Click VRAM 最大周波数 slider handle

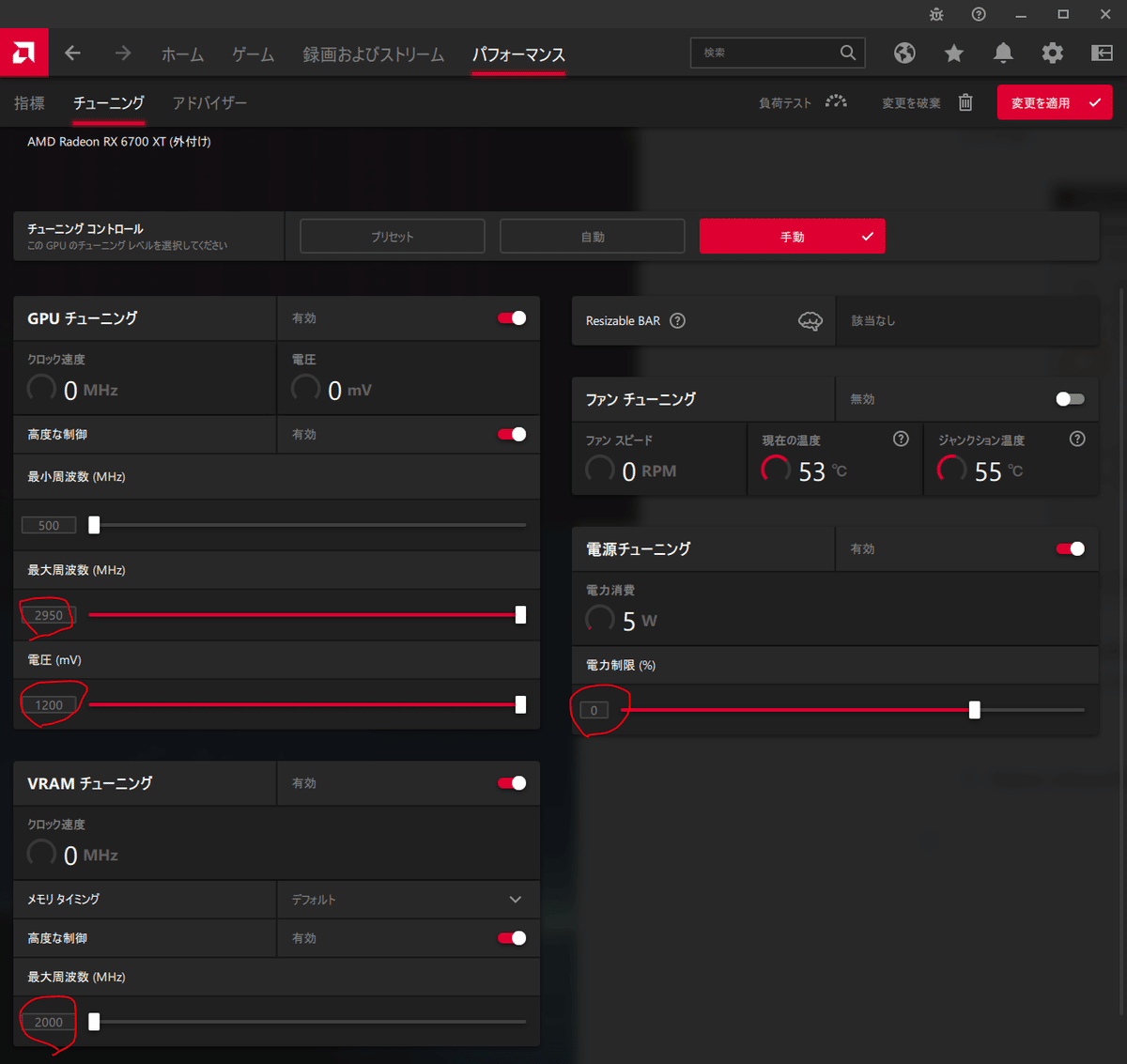94,1022
